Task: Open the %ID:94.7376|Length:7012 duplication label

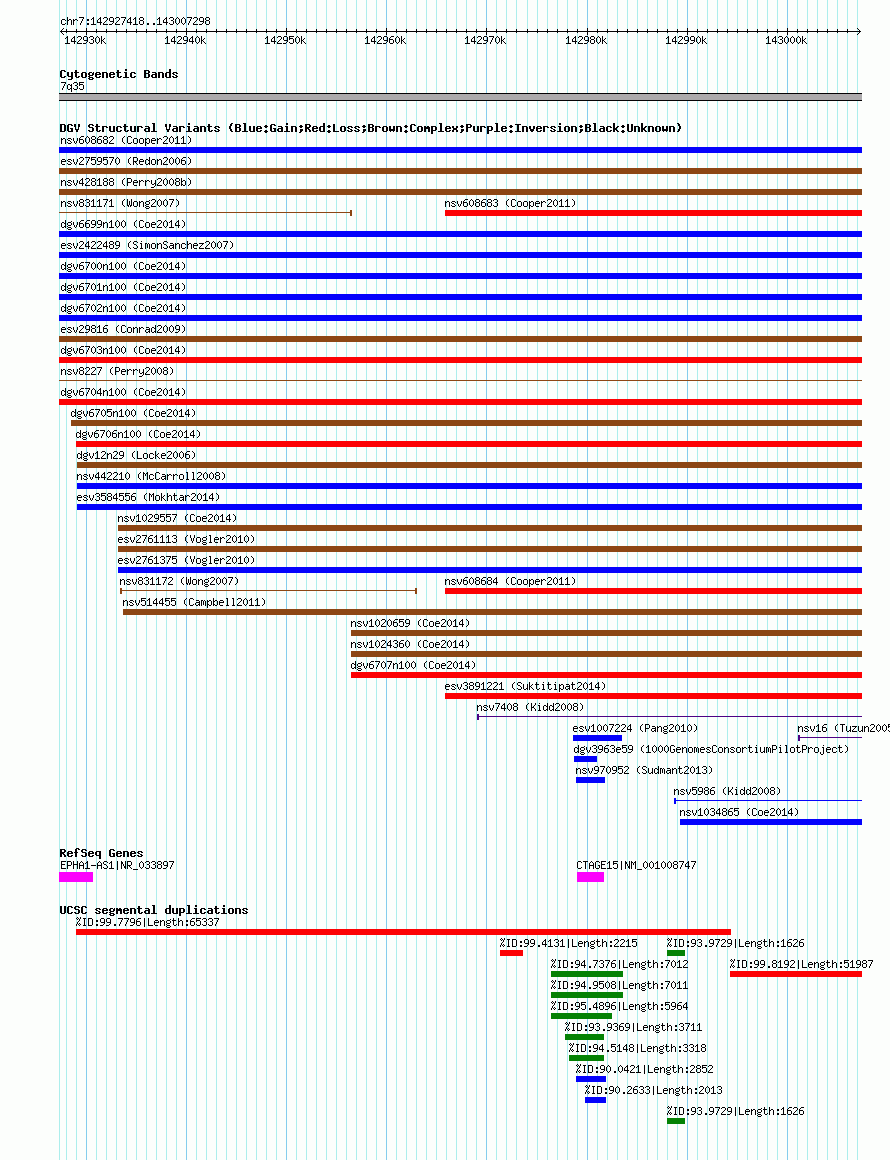Action: (619, 964)
